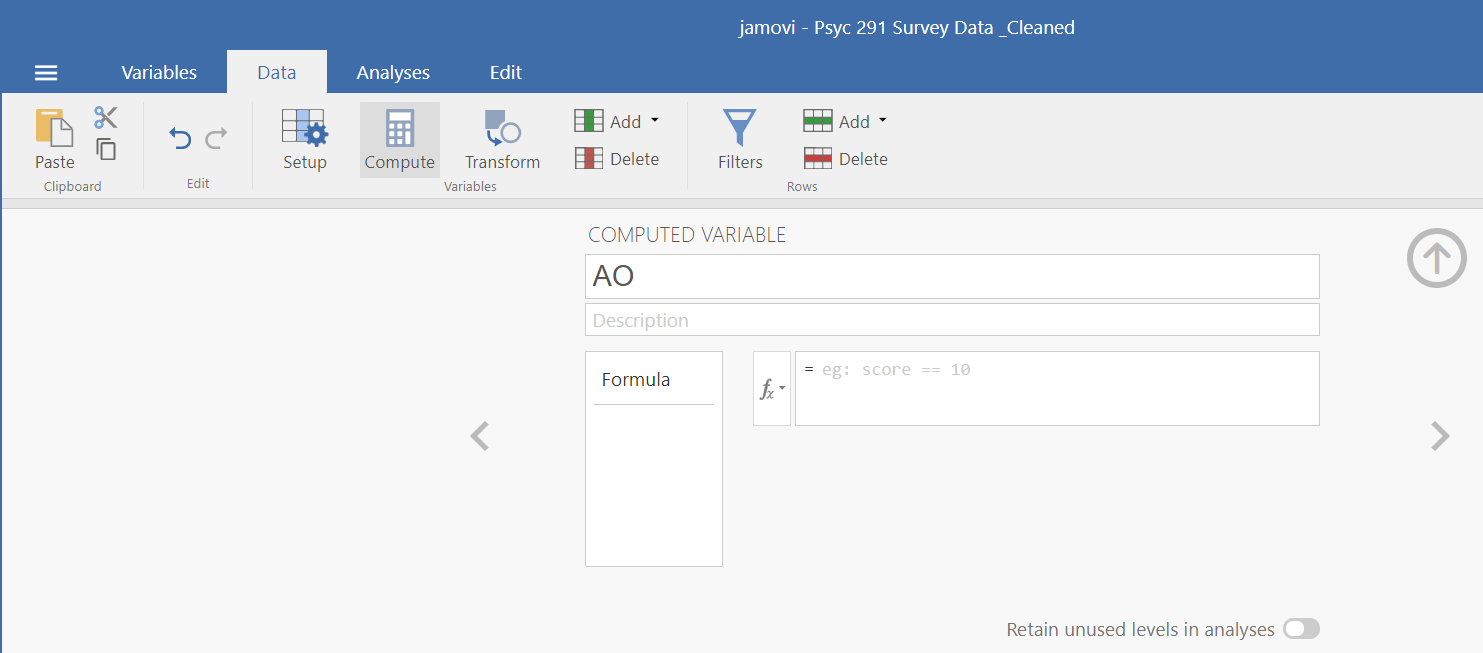
Task: Click the scissors Cut icon
Action: click(106, 118)
